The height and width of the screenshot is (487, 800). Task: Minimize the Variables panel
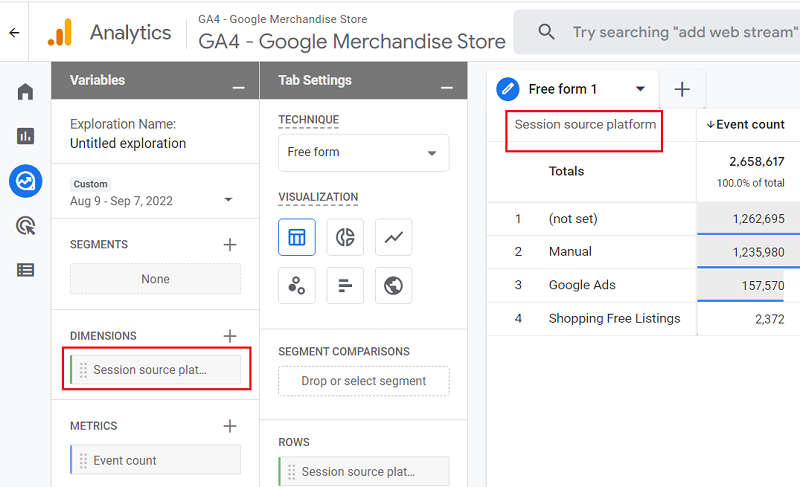[238, 88]
